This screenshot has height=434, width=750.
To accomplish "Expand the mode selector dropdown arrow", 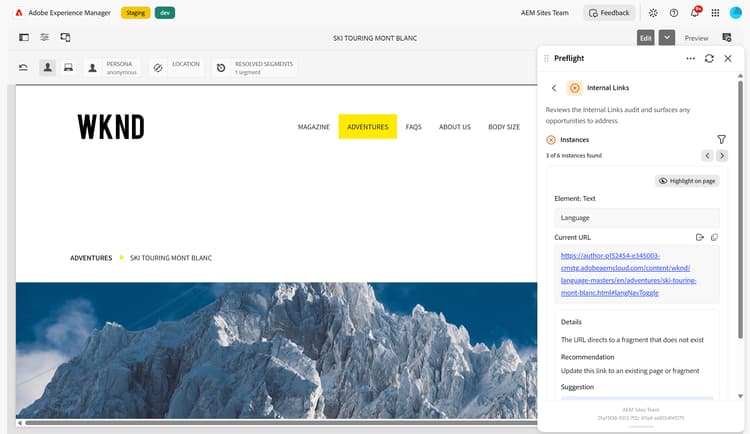I will tap(667, 38).
